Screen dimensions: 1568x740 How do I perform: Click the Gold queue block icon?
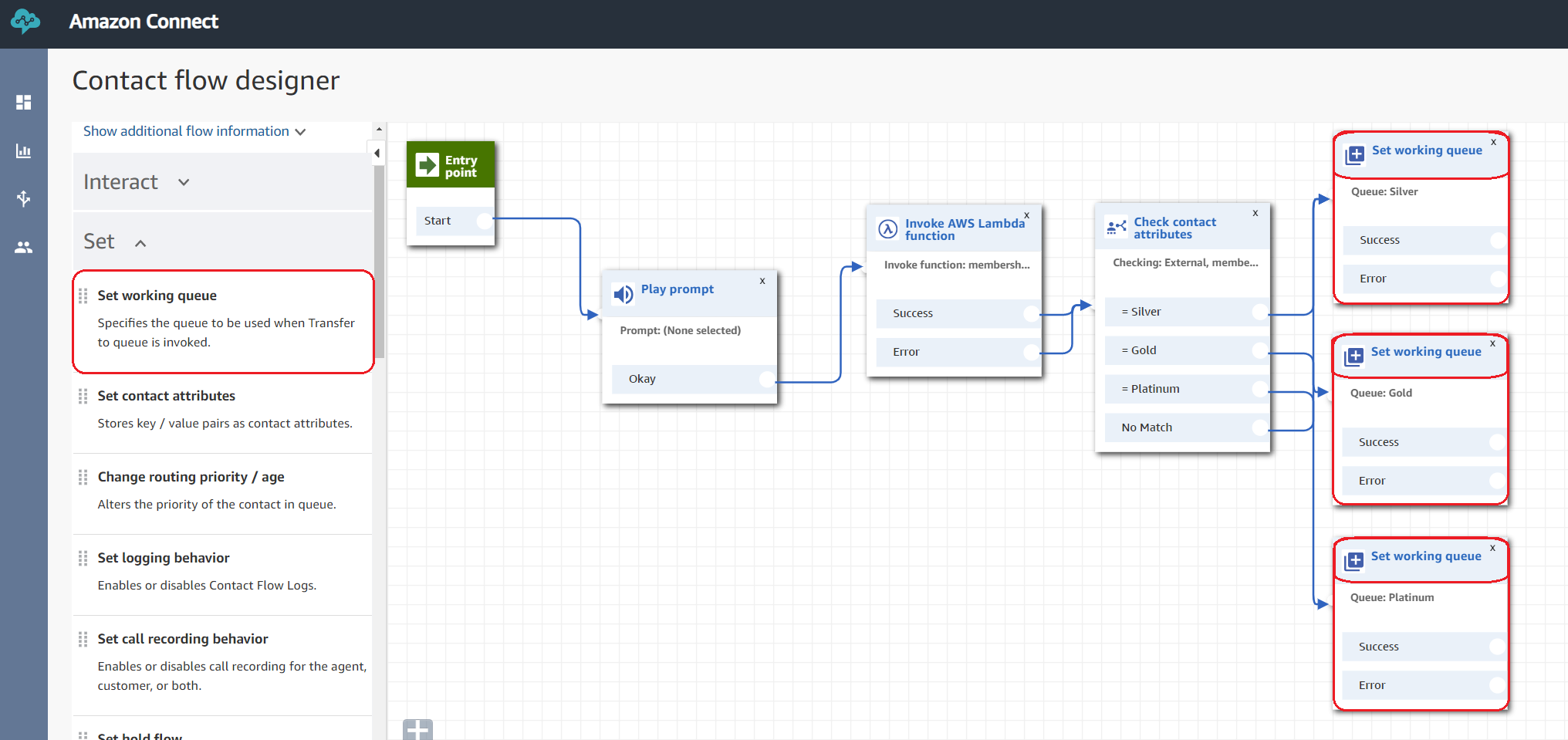(1354, 356)
